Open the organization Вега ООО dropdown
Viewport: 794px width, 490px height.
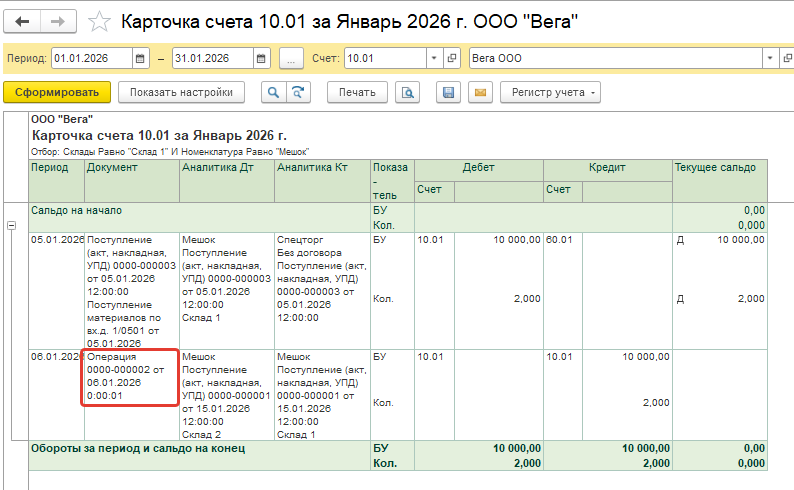point(770,59)
